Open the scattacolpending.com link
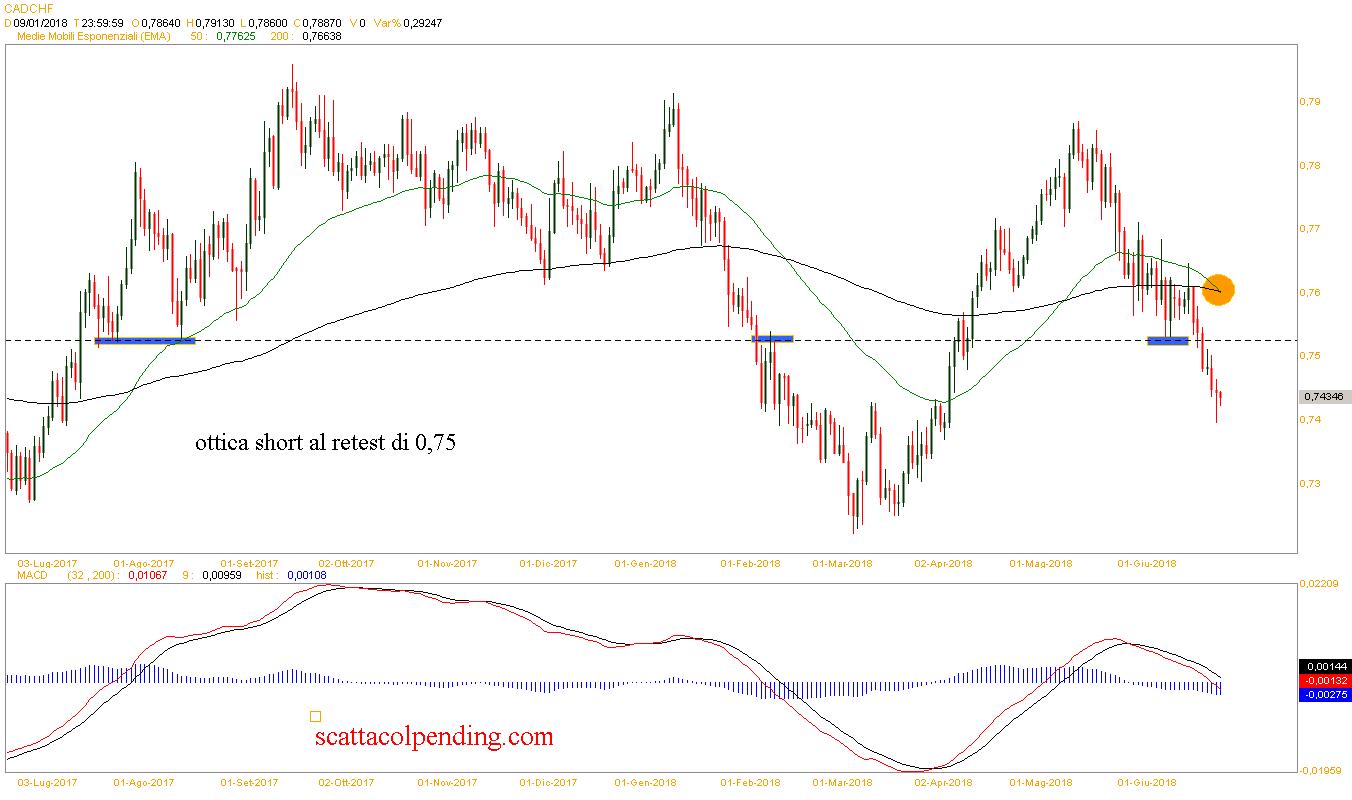Image resolution: width=1352 pixels, height=800 pixels. pyautogui.click(x=433, y=737)
